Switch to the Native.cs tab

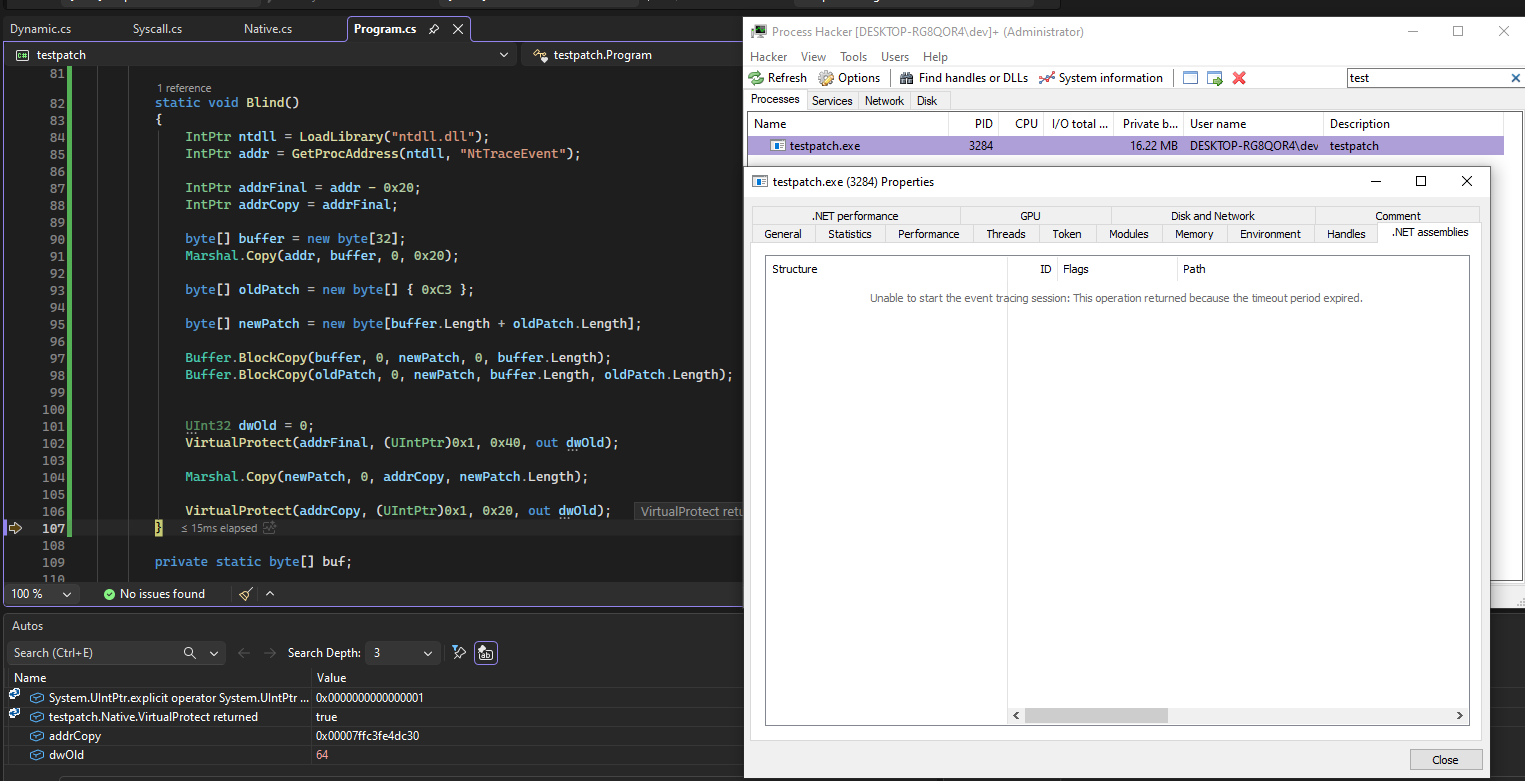(268, 29)
